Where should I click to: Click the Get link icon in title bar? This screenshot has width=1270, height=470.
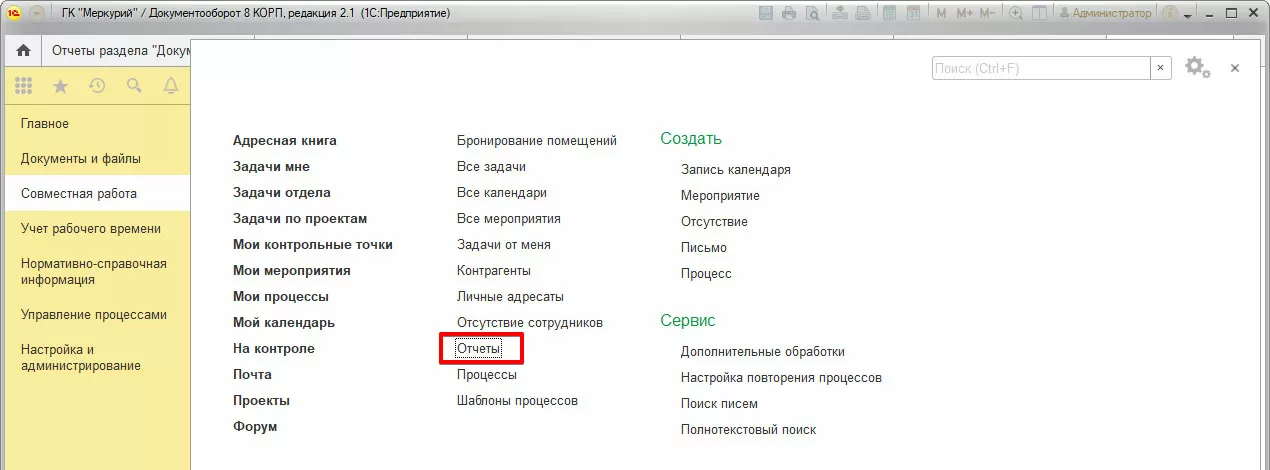tap(840, 13)
